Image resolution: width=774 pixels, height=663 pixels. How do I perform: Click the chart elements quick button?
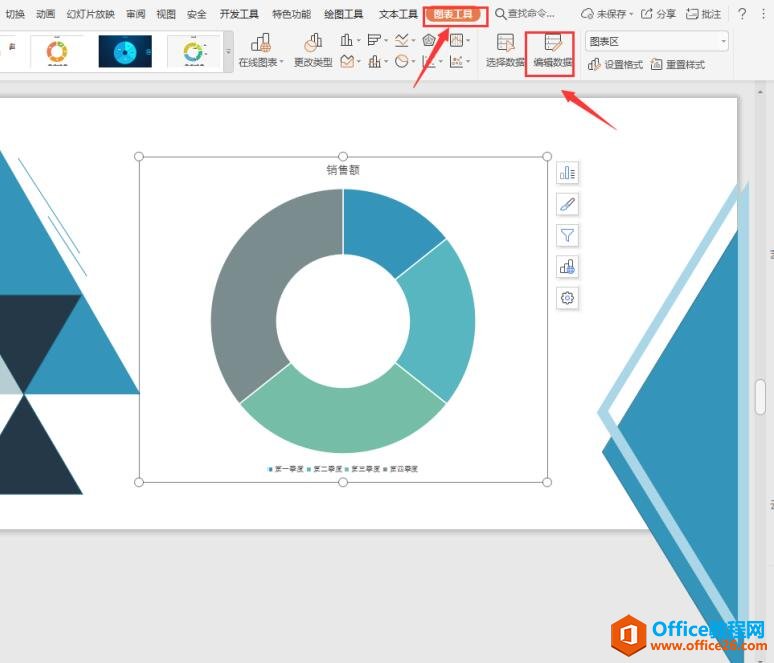point(568,173)
